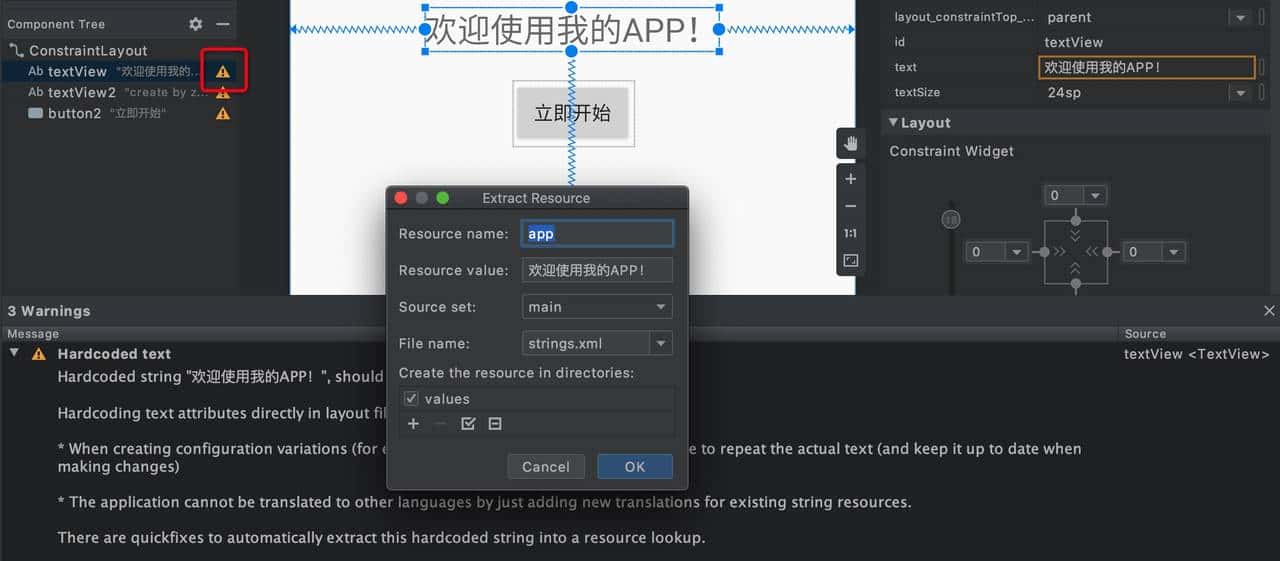Click warning icon beside button2 row

coord(223,114)
